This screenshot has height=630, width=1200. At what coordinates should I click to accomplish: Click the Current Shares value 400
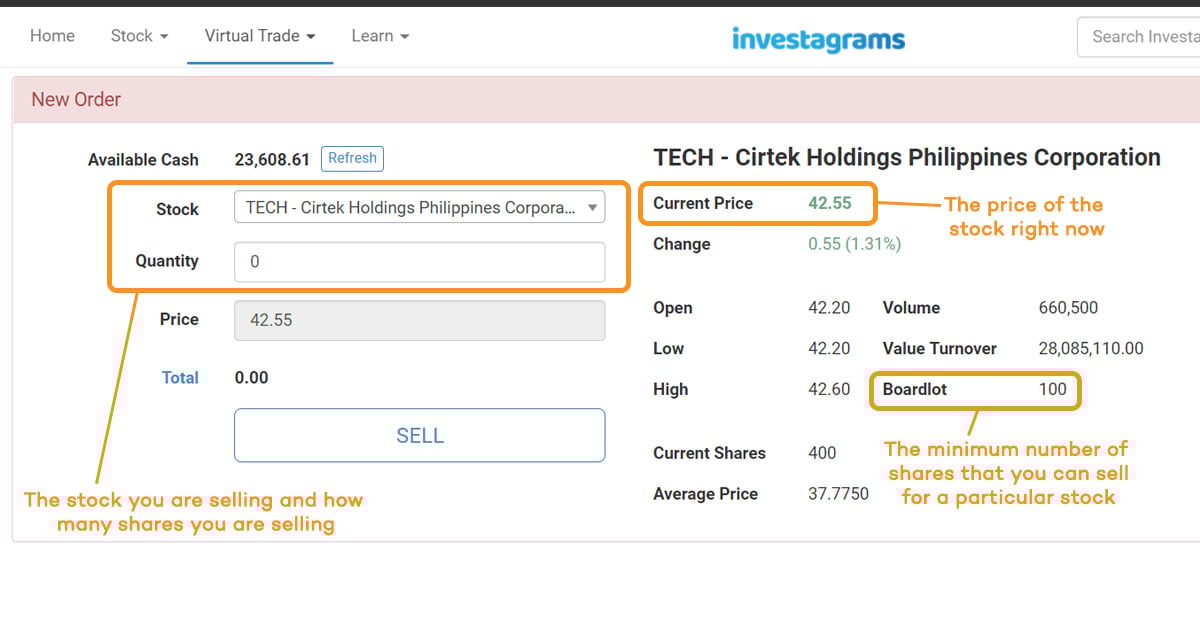(x=822, y=453)
